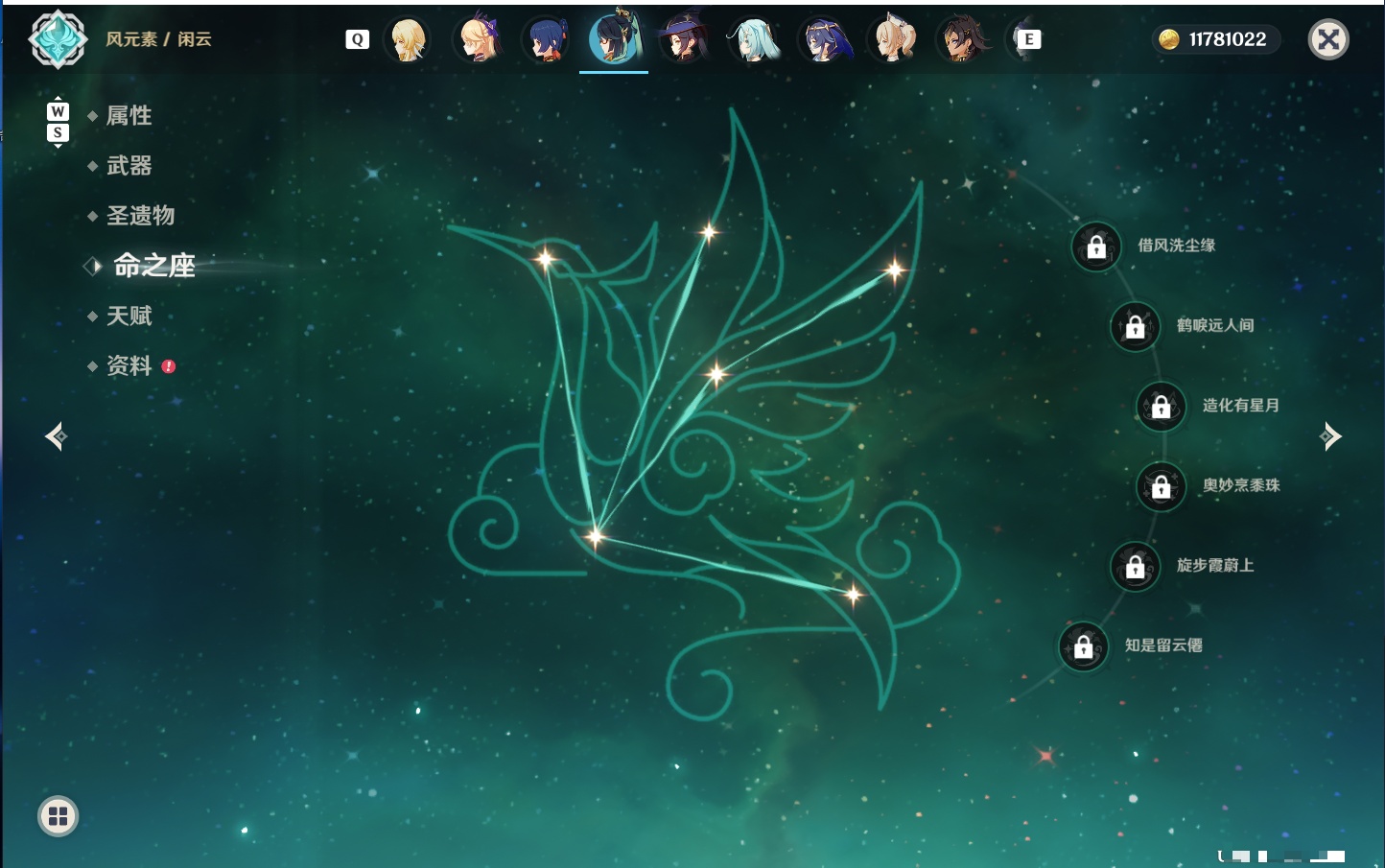Open the 资料 profile tab with alert

pyautogui.click(x=130, y=365)
